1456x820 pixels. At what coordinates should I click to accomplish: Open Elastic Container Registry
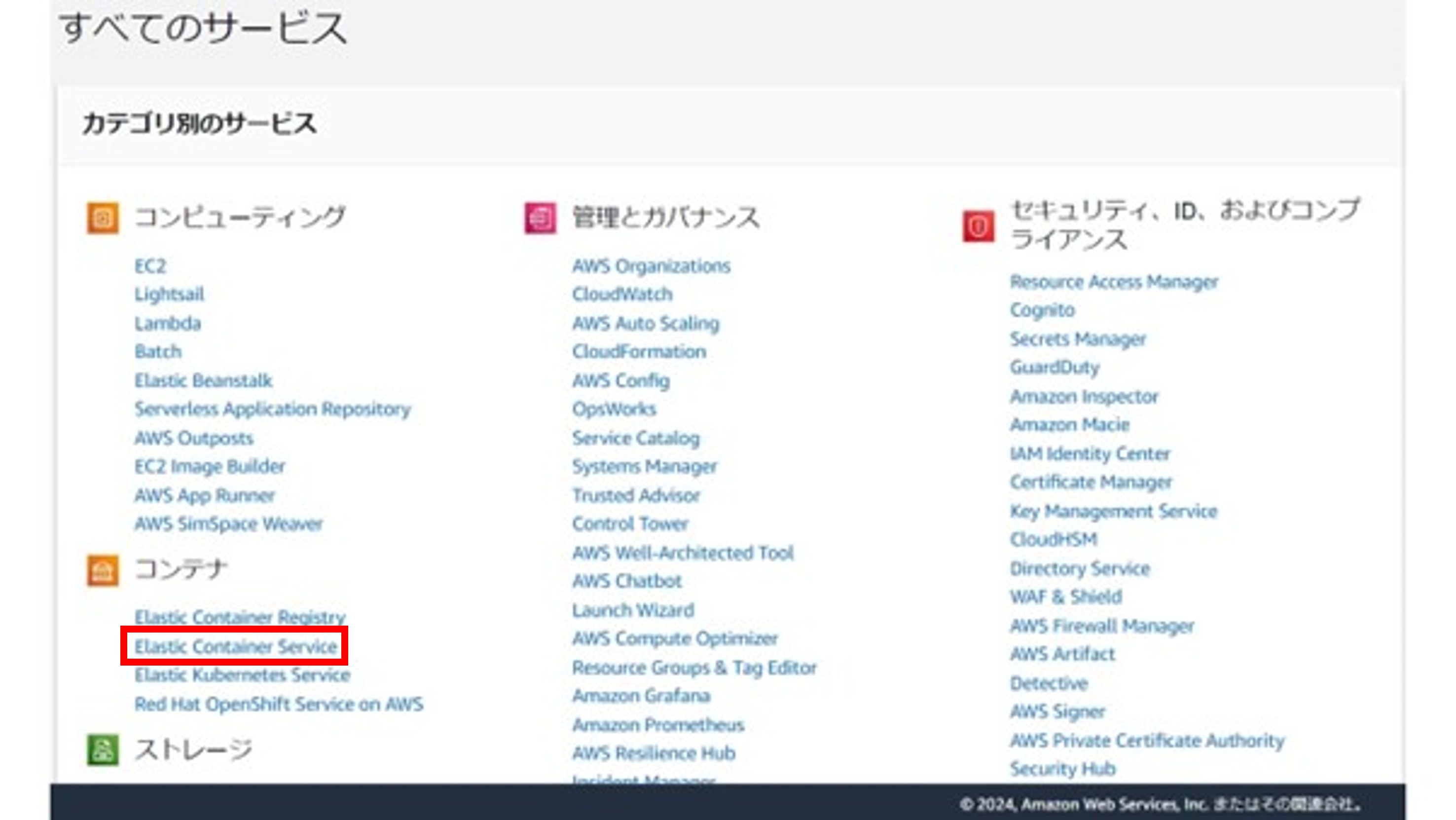coord(240,618)
